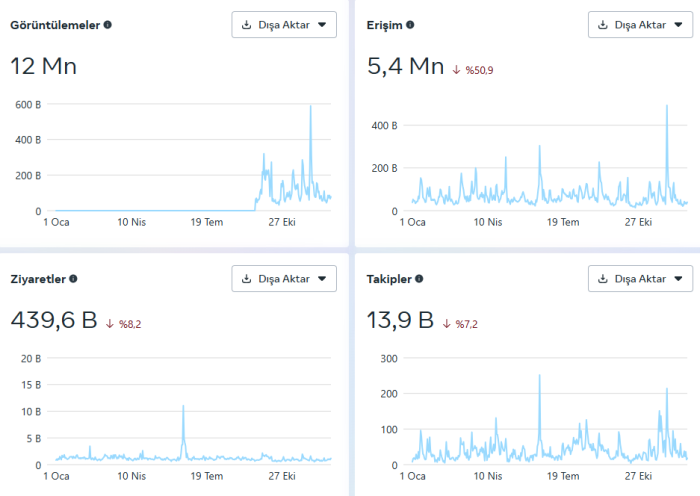Click the Dışa Aktar label in the Erişim card
Viewport: 700px width, 496px height.
(x=638, y=25)
